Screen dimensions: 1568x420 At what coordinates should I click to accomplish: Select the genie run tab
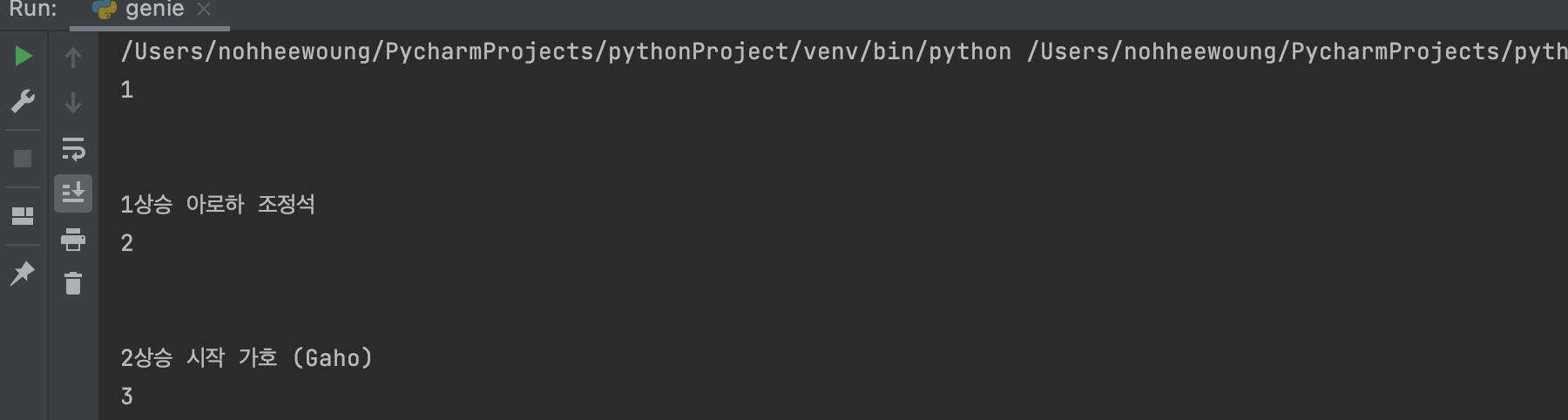pyautogui.click(x=150, y=10)
